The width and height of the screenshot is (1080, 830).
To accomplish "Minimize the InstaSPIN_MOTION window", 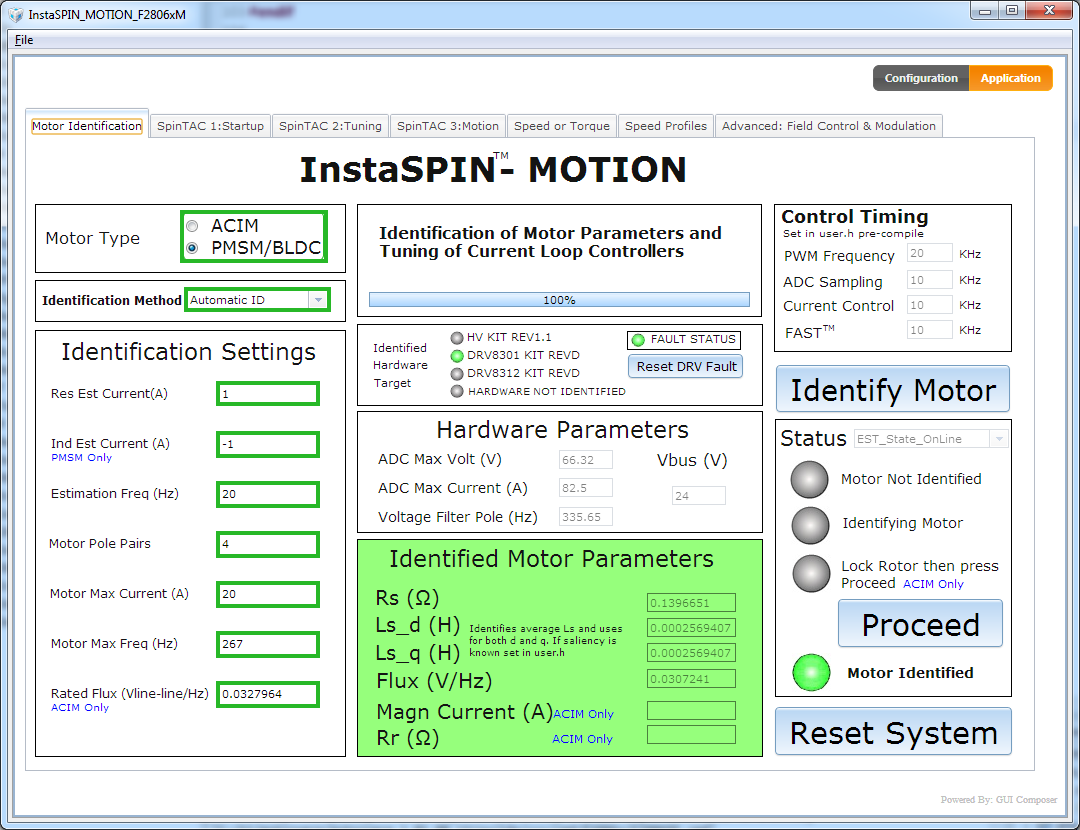I will click(985, 10).
